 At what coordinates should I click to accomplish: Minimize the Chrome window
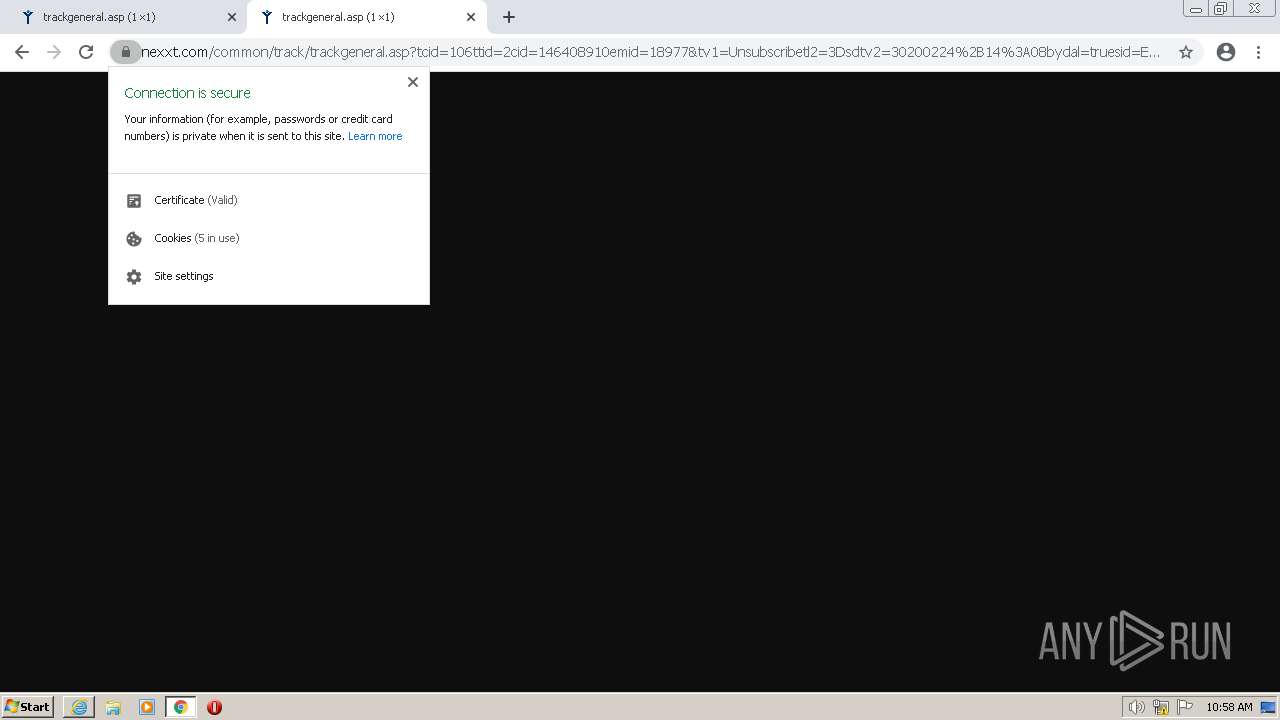point(1195,9)
